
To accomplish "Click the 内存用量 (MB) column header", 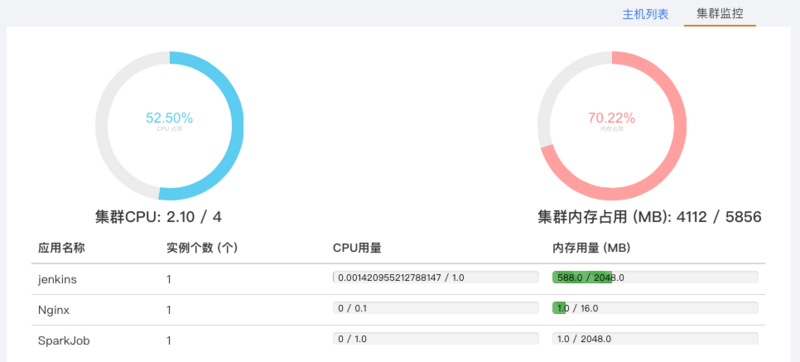I will click(591, 248).
